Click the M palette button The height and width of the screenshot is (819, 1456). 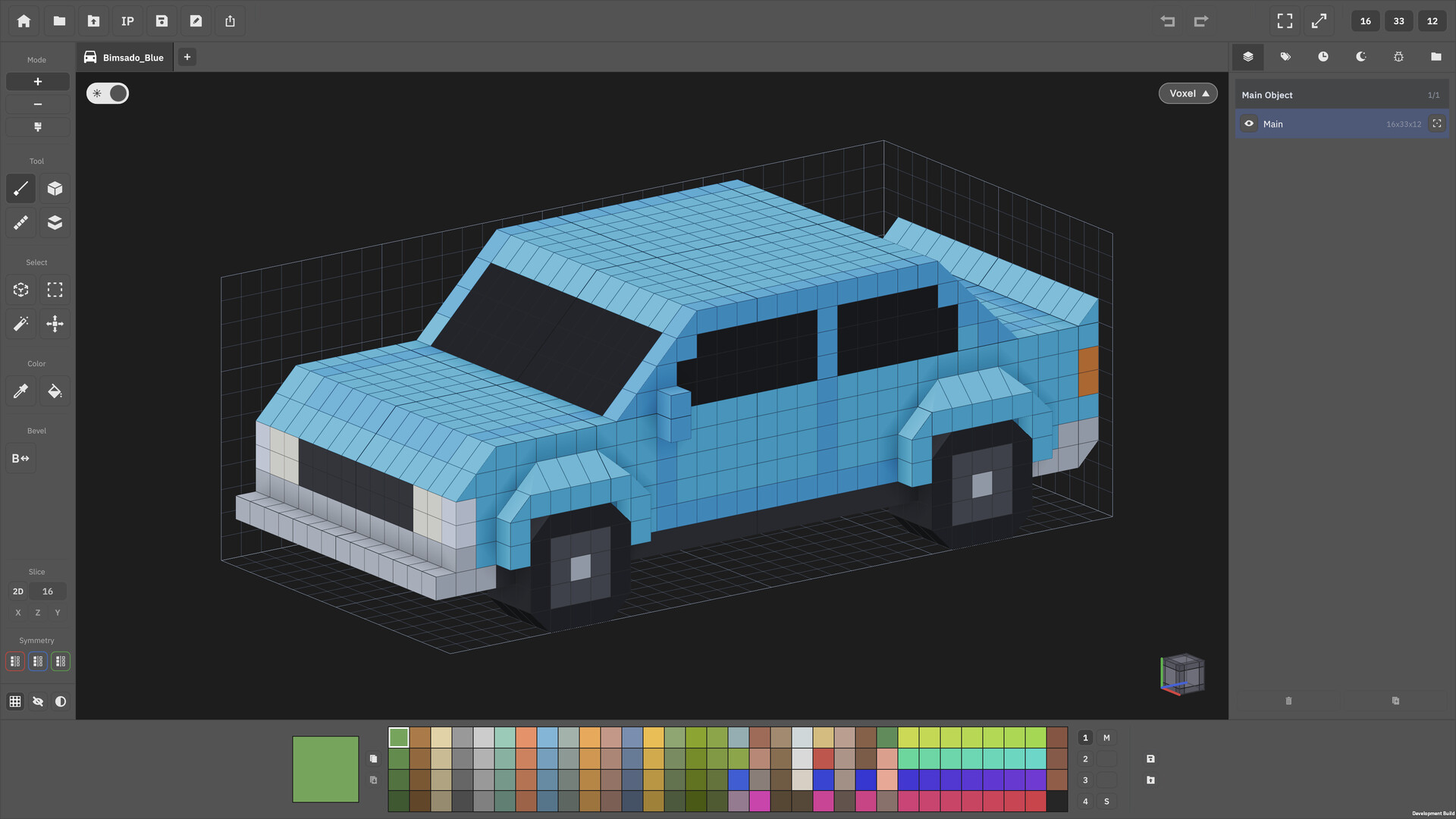pyautogui.click(x=1106, y=738)
